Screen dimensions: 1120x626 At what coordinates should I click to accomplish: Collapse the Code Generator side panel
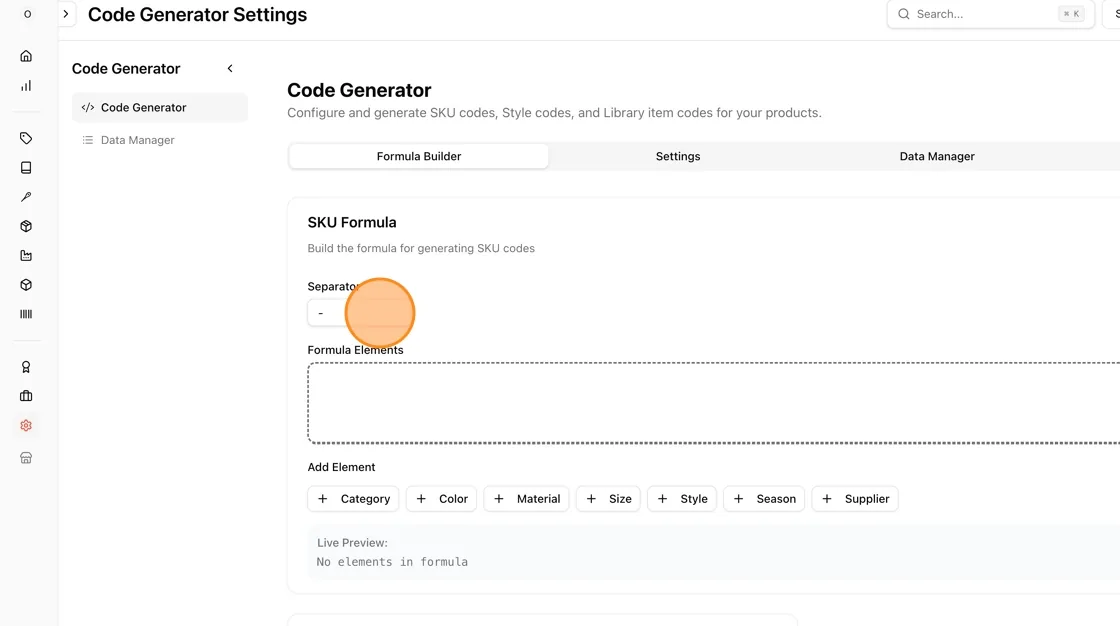(x=230, y=69)
